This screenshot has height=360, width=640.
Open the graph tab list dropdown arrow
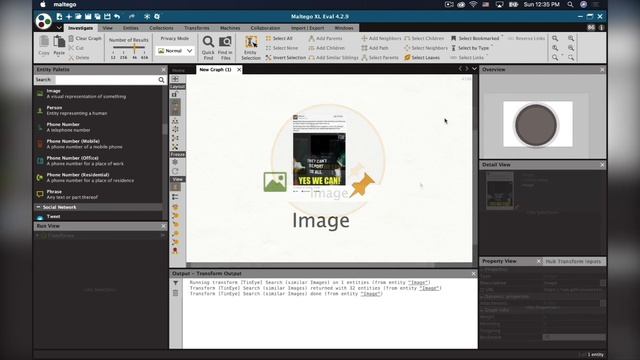click(474, 69)
